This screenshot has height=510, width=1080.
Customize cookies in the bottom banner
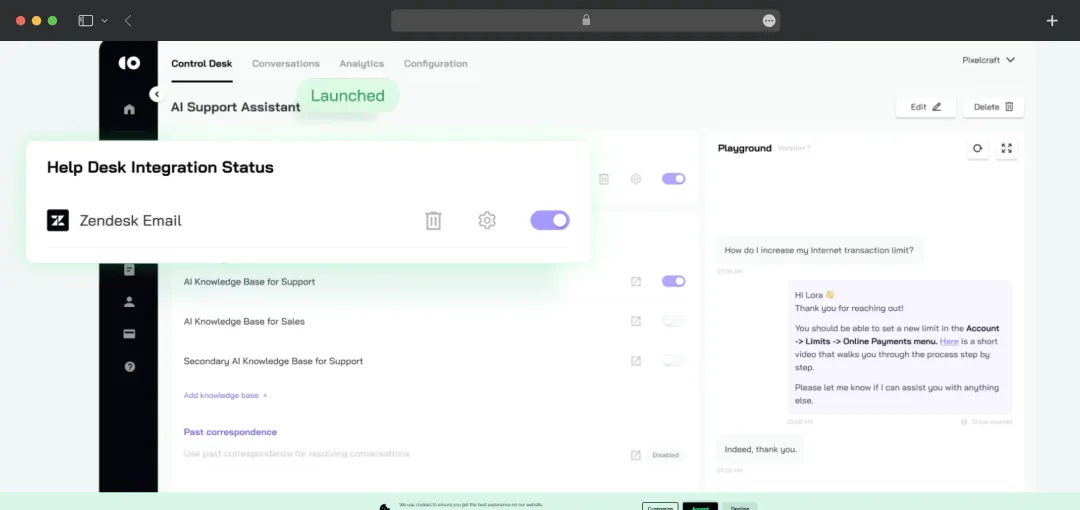660,507
